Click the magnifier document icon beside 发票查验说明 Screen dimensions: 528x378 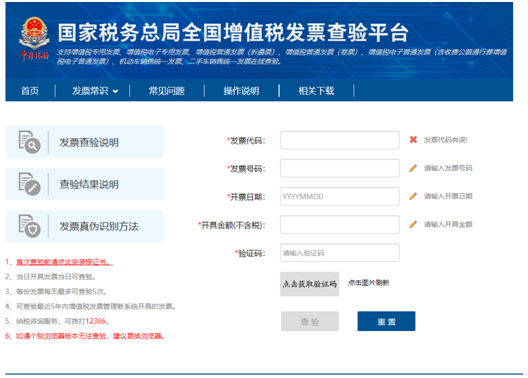29,142
